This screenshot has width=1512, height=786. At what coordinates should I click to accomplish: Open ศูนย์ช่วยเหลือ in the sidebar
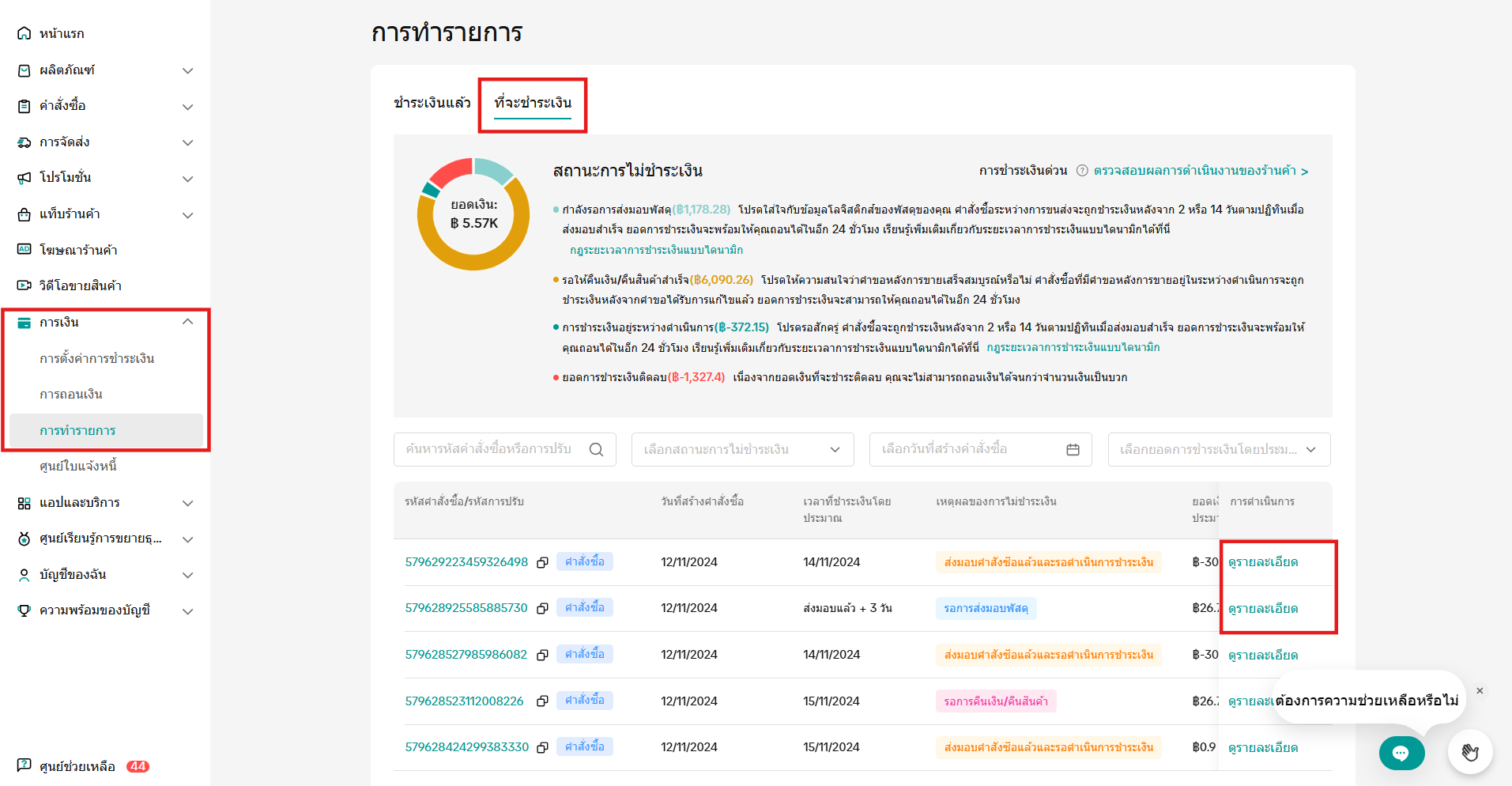tap(77, 766)
